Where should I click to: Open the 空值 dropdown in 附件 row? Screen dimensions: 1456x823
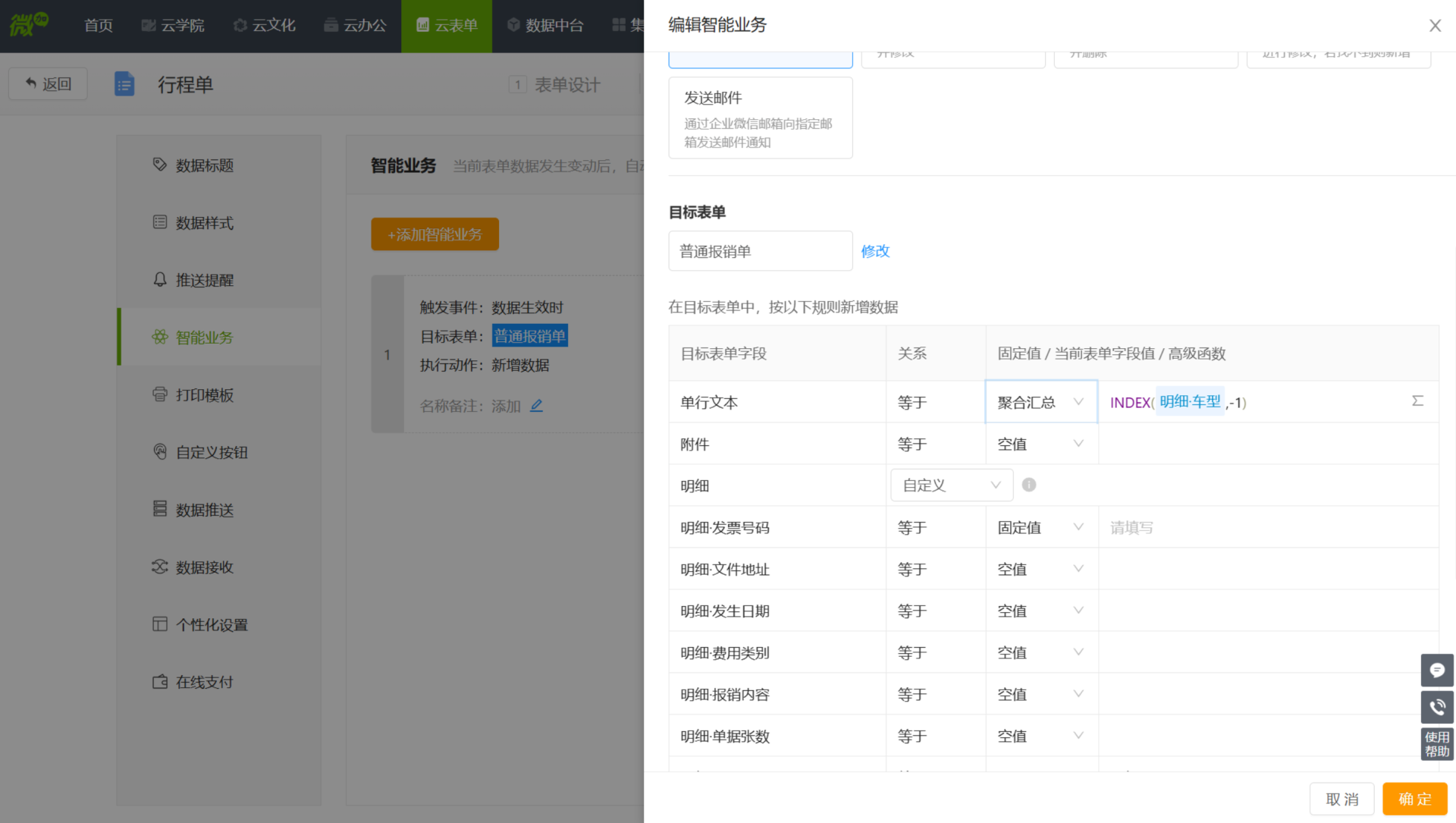[1040, 444]
